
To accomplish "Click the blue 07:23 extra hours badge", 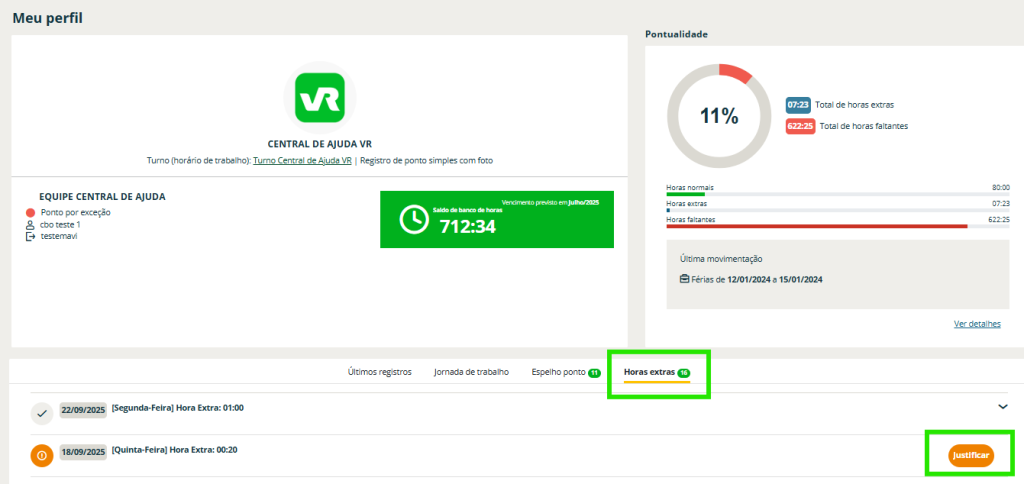I will pyautogui.click(x=798, y=104).
